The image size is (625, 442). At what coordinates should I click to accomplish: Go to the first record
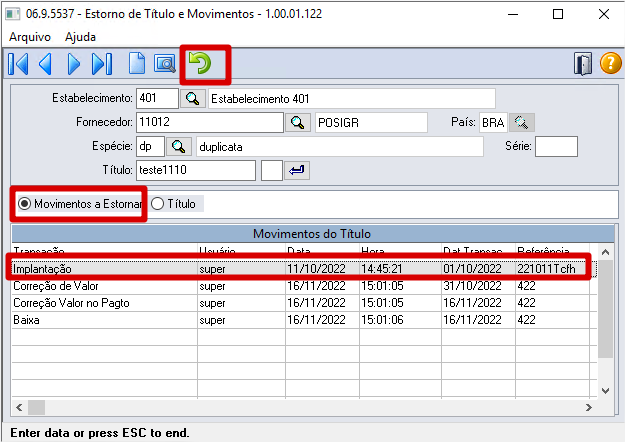pyautogui.click(x=18, y=64)
